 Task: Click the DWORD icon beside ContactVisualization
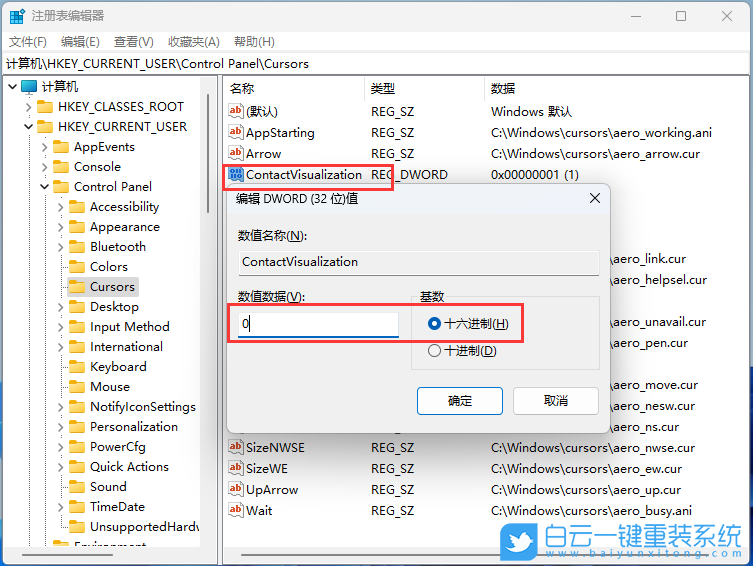[x=235, y=174]
